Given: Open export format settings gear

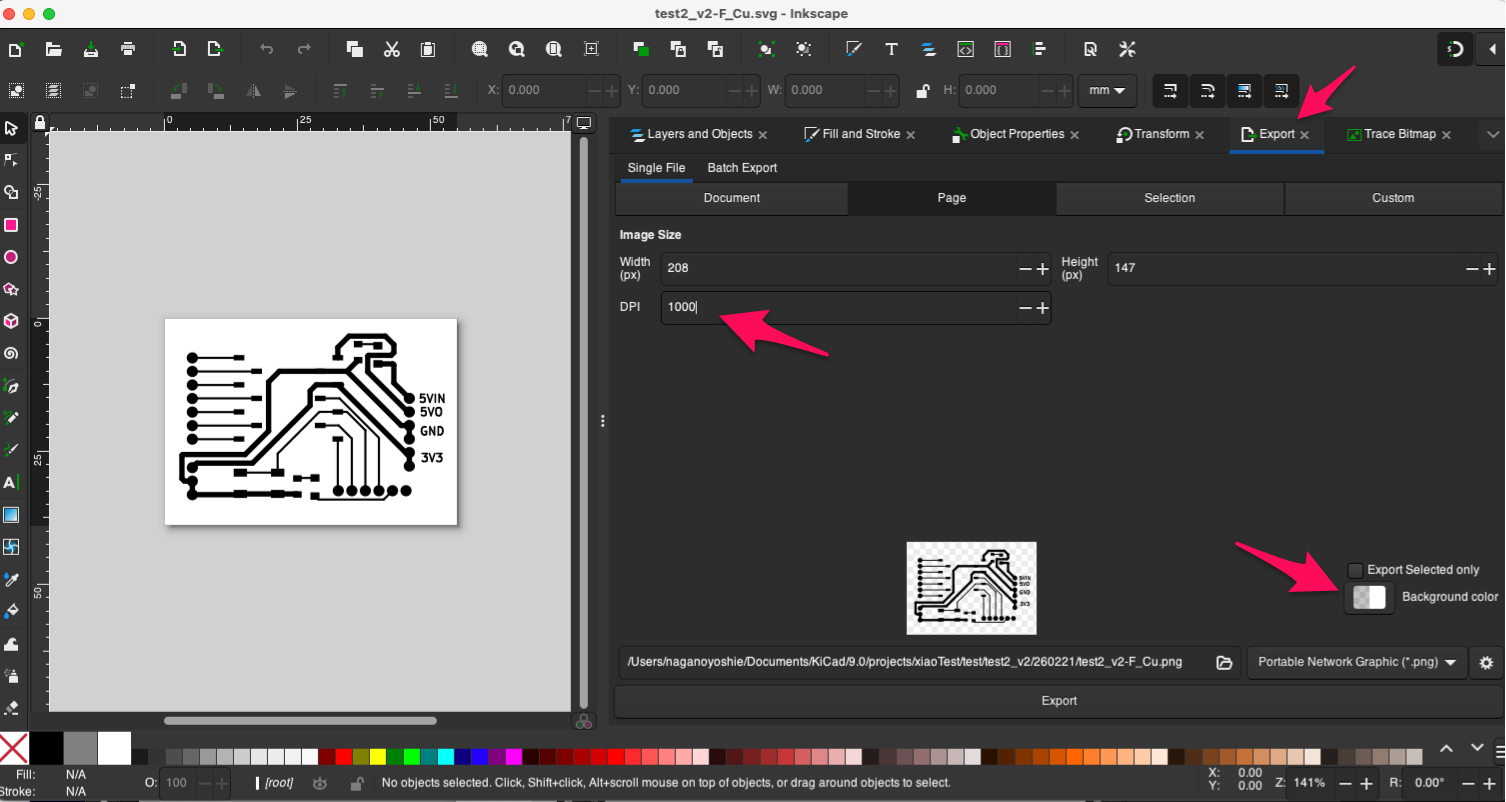Looking at the screenshot, I should click(1486, 662).
